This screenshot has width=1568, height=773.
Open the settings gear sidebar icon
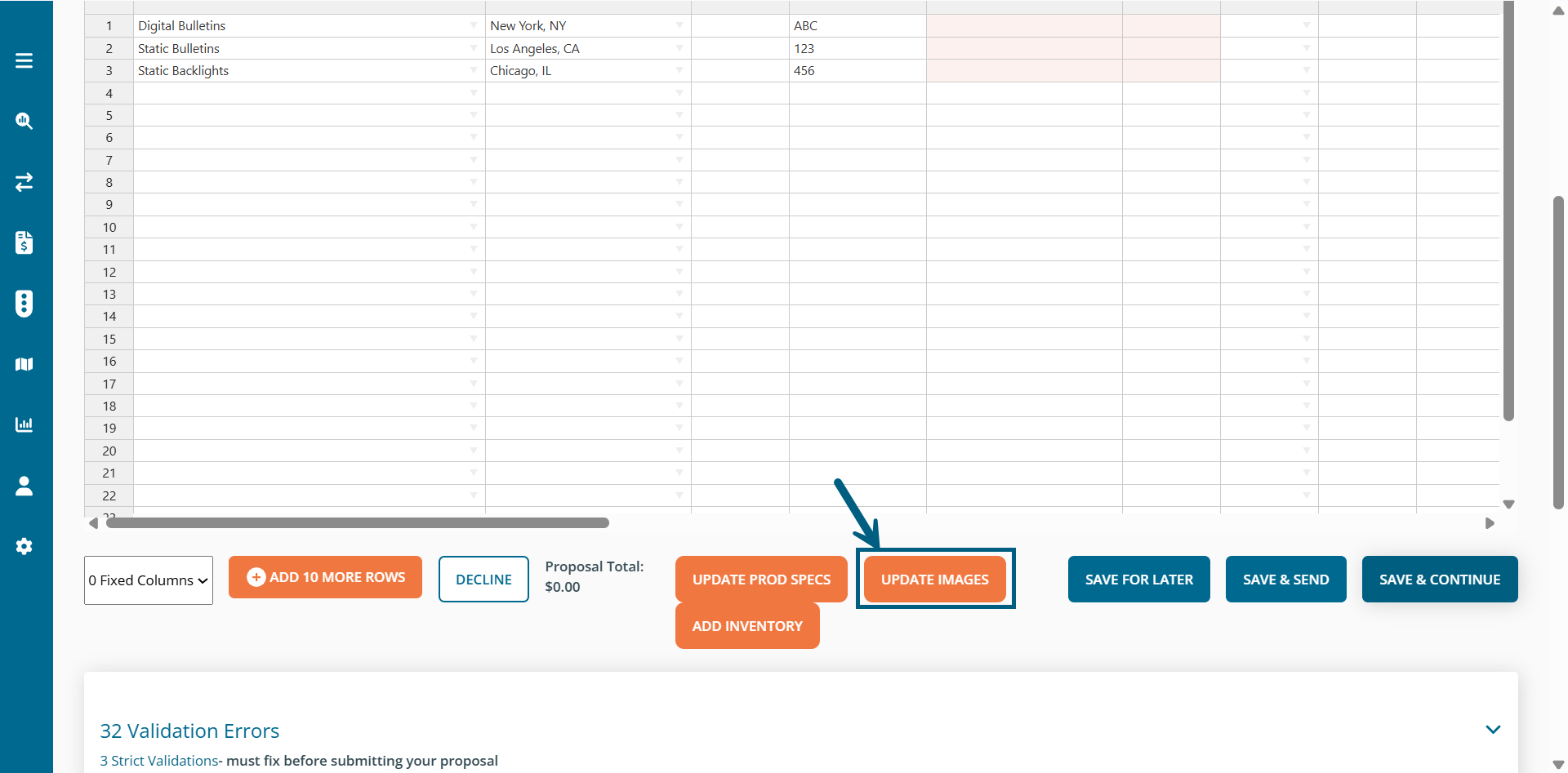(x=24, y=546)
